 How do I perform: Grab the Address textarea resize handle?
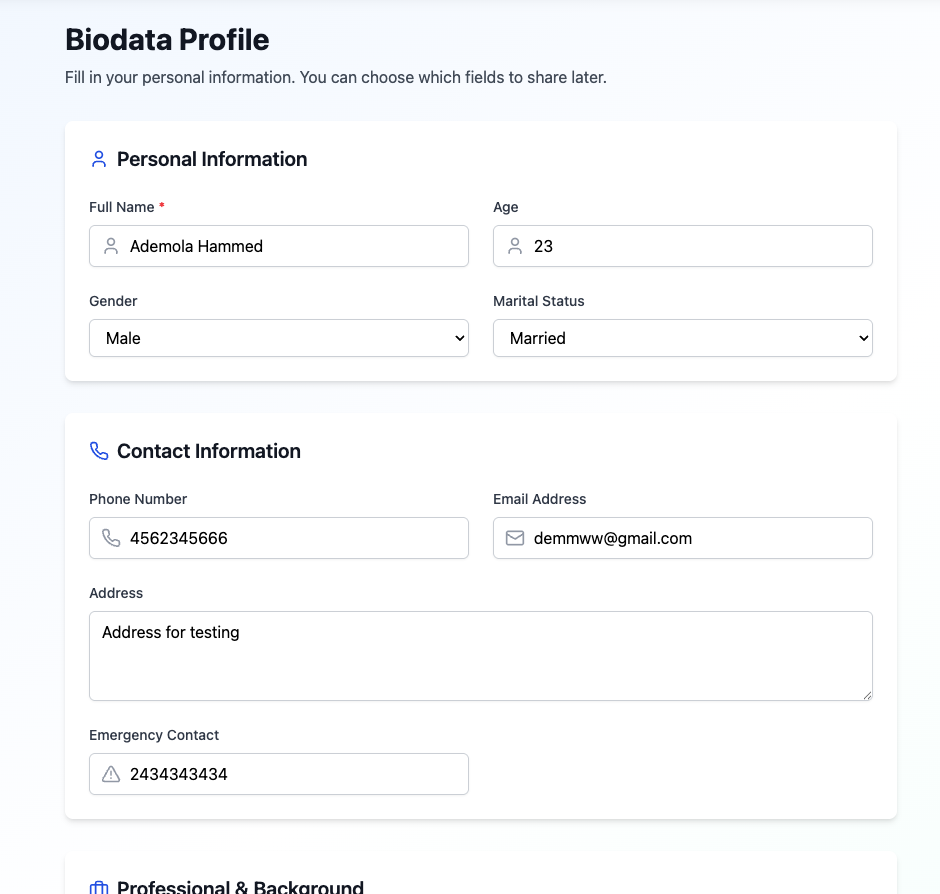click(x=866, y=694)
